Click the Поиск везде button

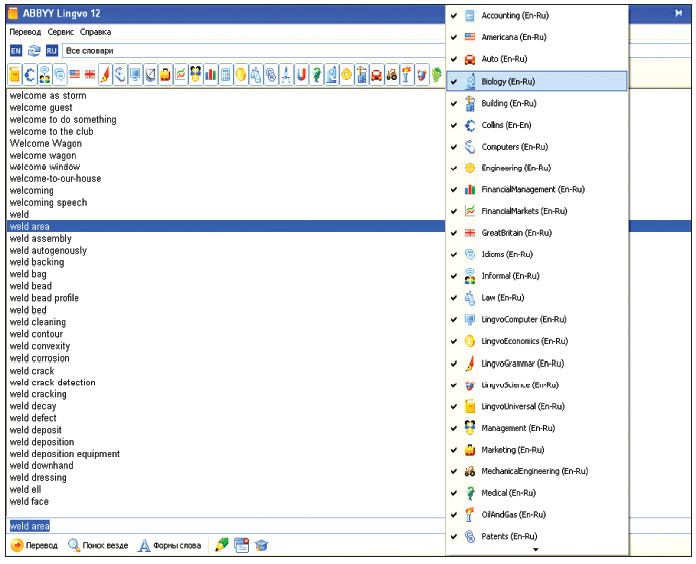pos(98,545)
